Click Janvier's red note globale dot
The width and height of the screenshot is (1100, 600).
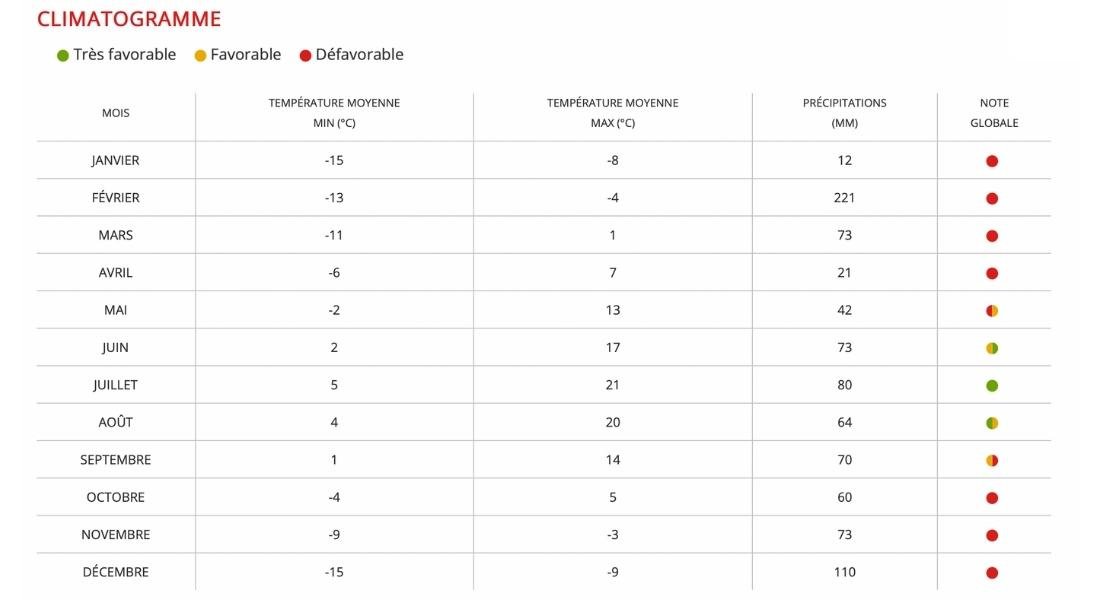[x=992, y=161]
